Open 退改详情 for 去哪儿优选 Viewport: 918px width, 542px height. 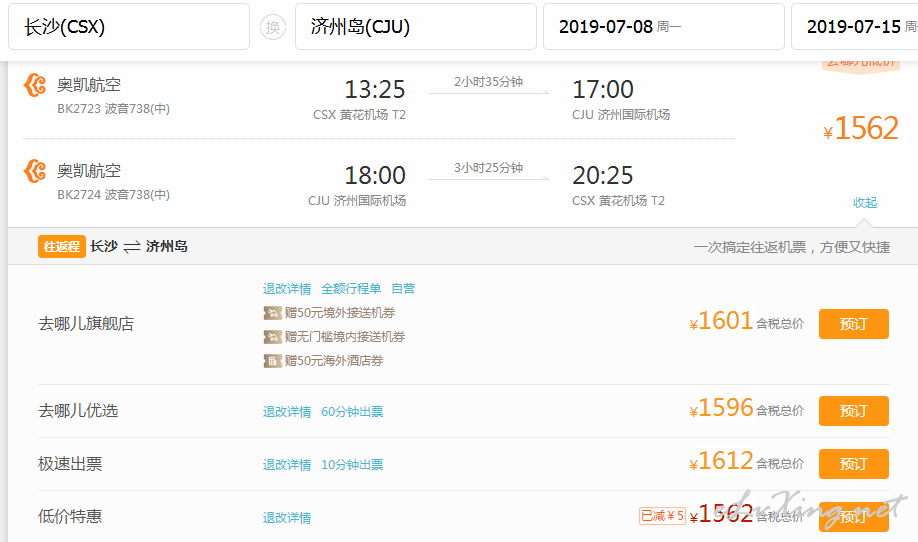[287, 411]
